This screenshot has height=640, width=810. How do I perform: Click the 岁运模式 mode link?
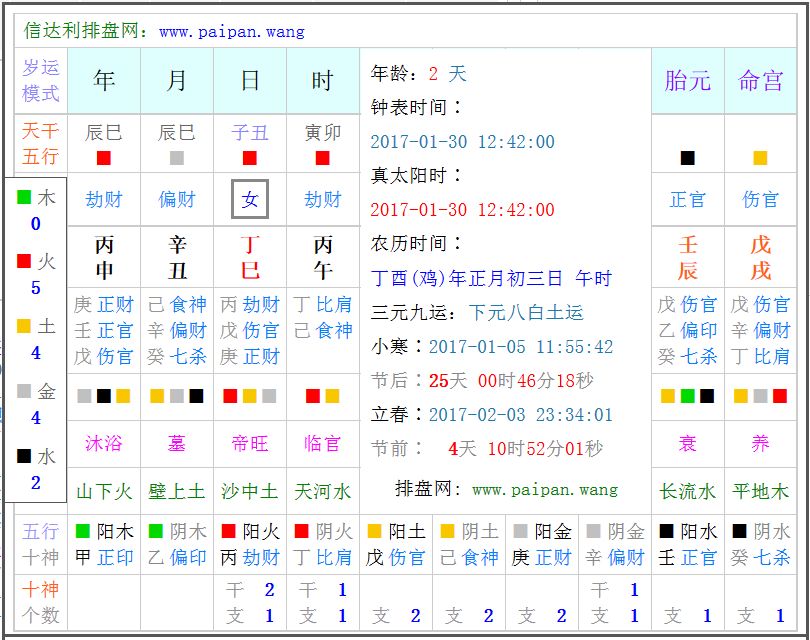[x=42, y=81]
